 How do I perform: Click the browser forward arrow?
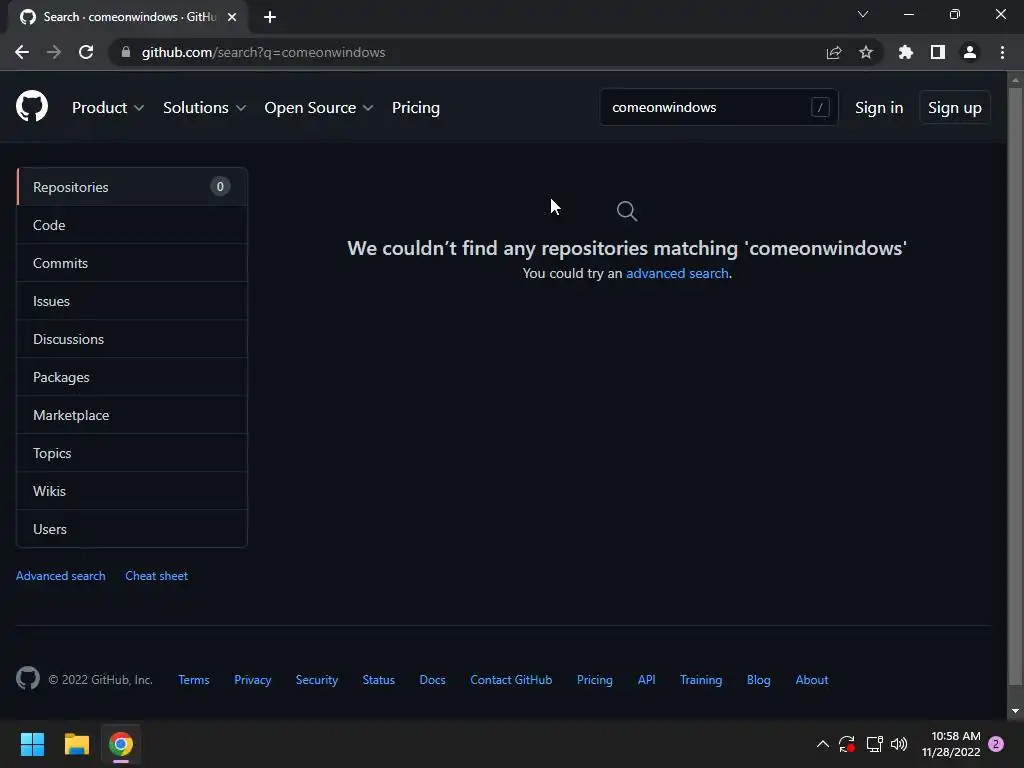click(54, 52)
